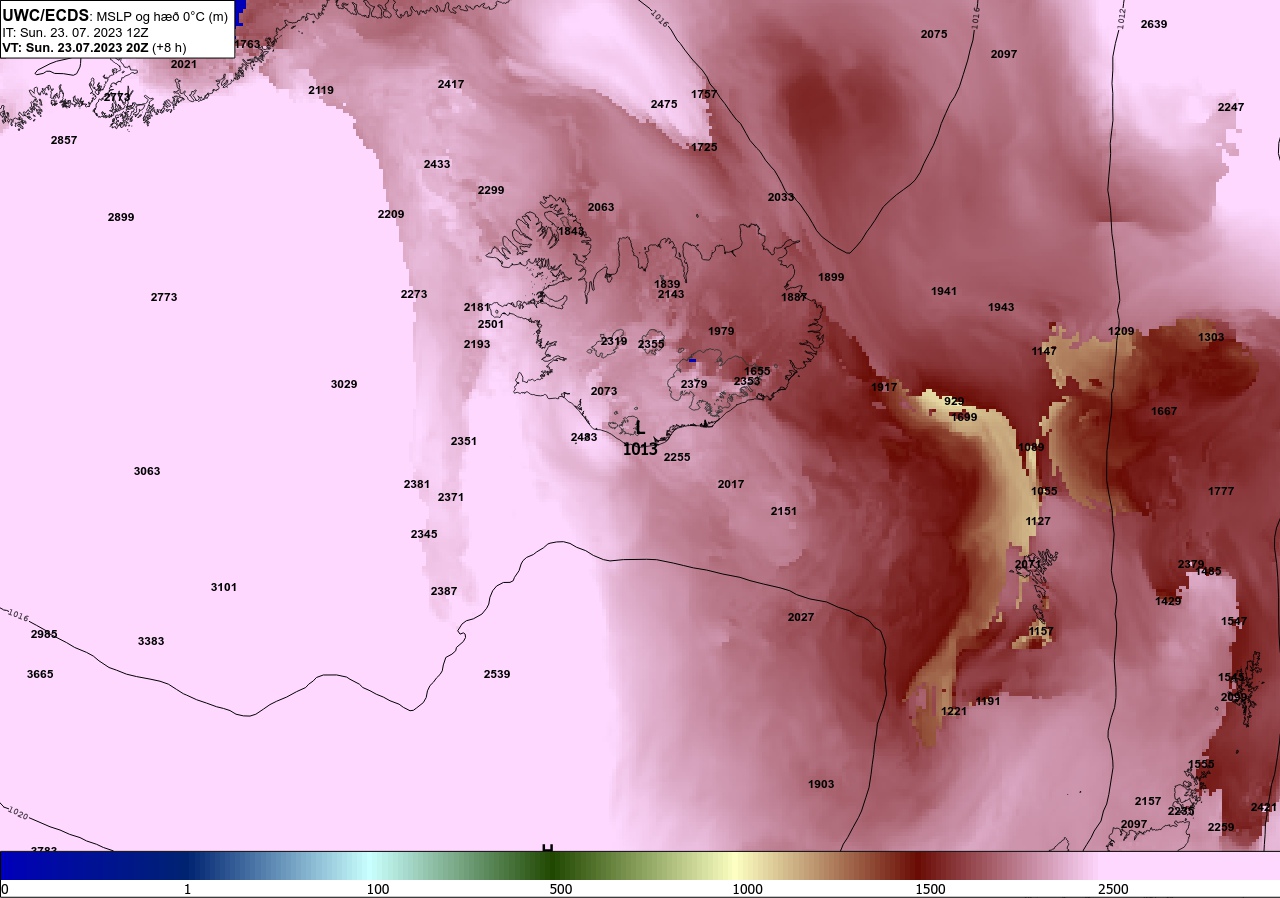Screen dimensions: 1280x898
Task: Click the 1725 height value
Action: coord(704,147)
